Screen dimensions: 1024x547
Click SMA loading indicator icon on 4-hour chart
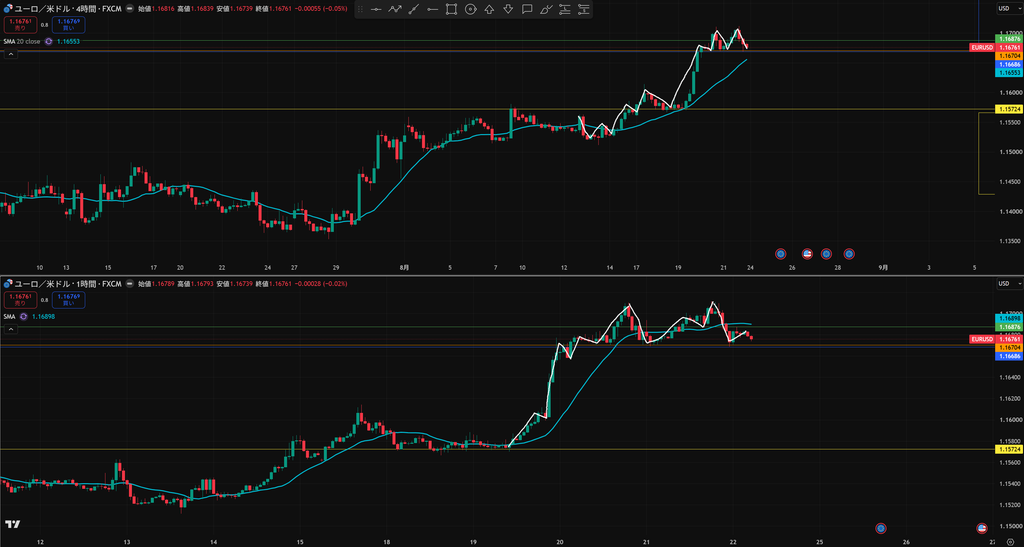click(48, 41)
